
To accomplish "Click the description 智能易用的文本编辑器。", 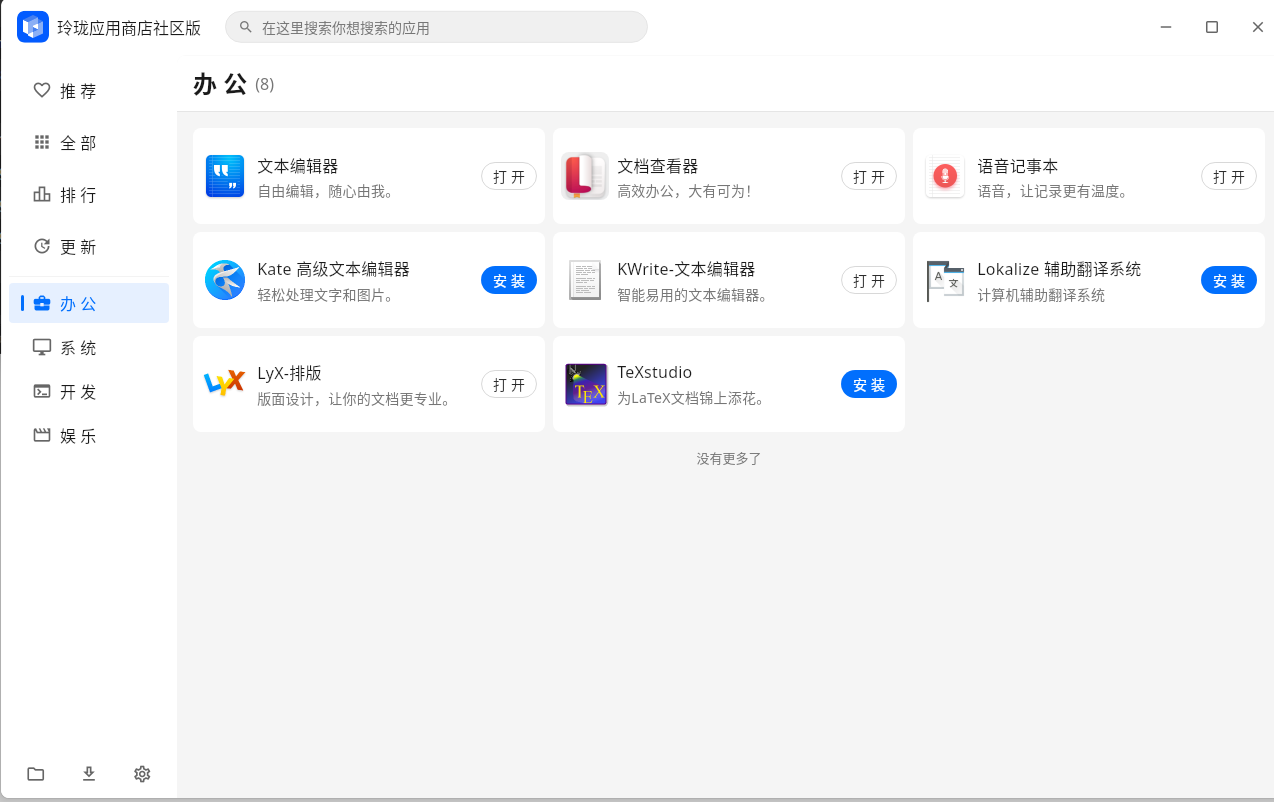I will [x=694, y=295].
